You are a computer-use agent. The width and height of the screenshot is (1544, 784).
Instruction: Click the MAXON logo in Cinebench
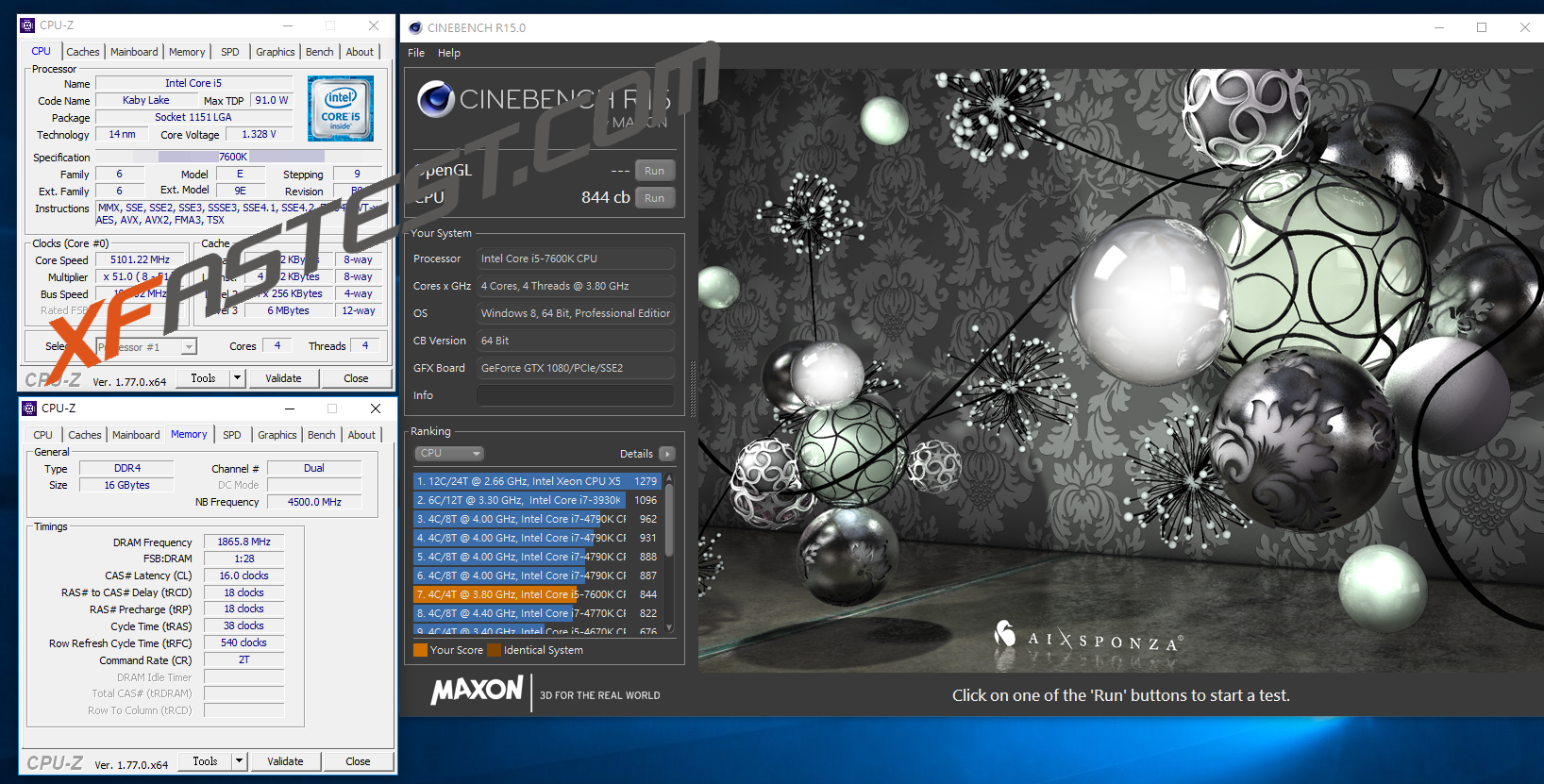pyautogui.click(x=478, y=691)
